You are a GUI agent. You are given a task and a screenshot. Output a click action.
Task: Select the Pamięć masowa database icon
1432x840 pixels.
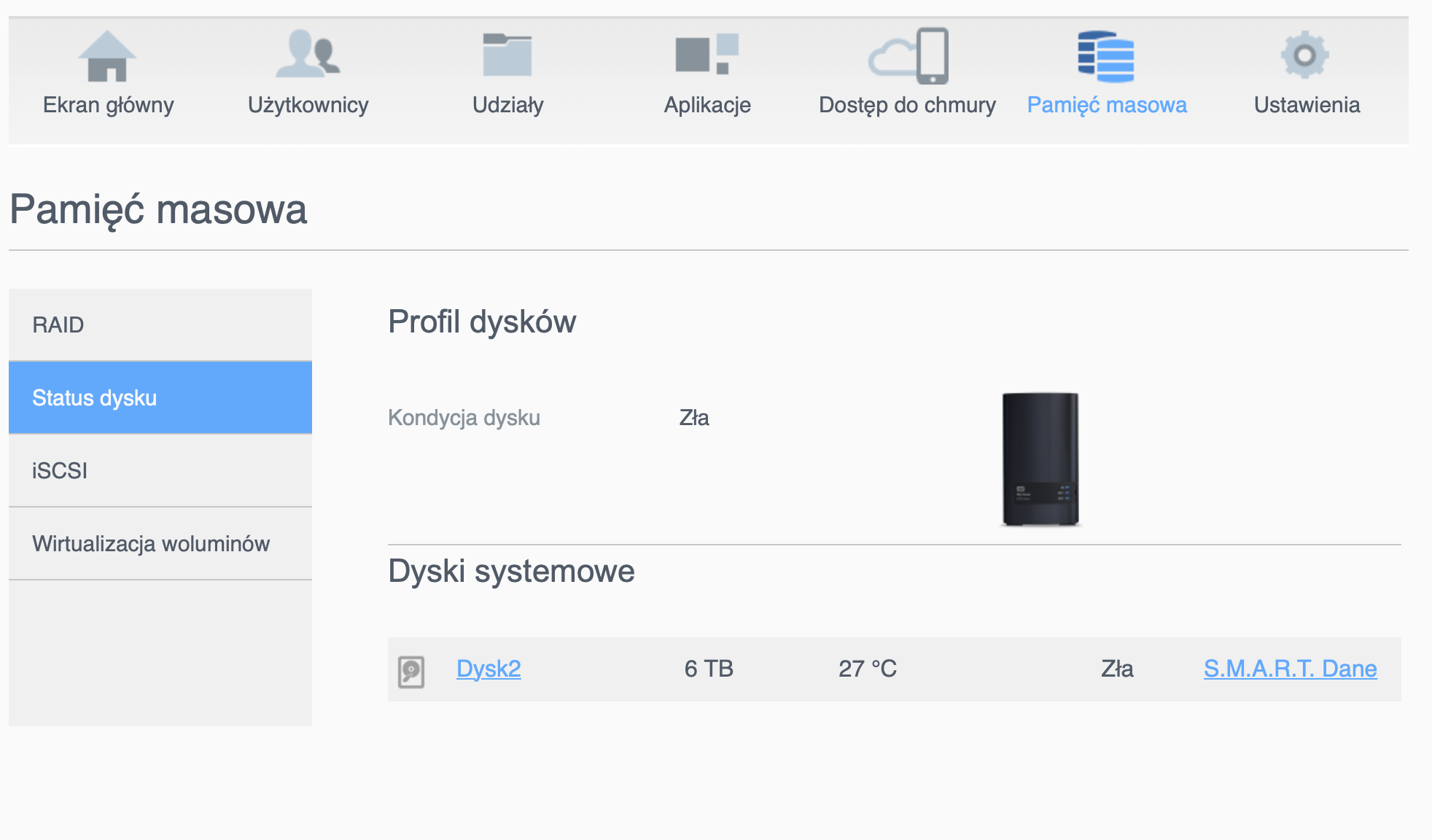[x=1106, y=57]
